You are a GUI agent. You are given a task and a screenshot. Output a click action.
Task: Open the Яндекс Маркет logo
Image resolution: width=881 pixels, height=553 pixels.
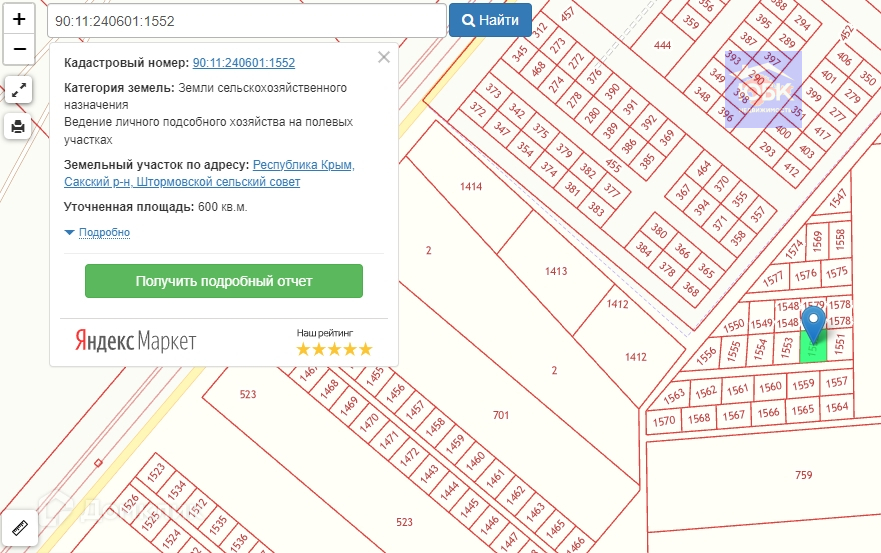[x=136, y=340]
